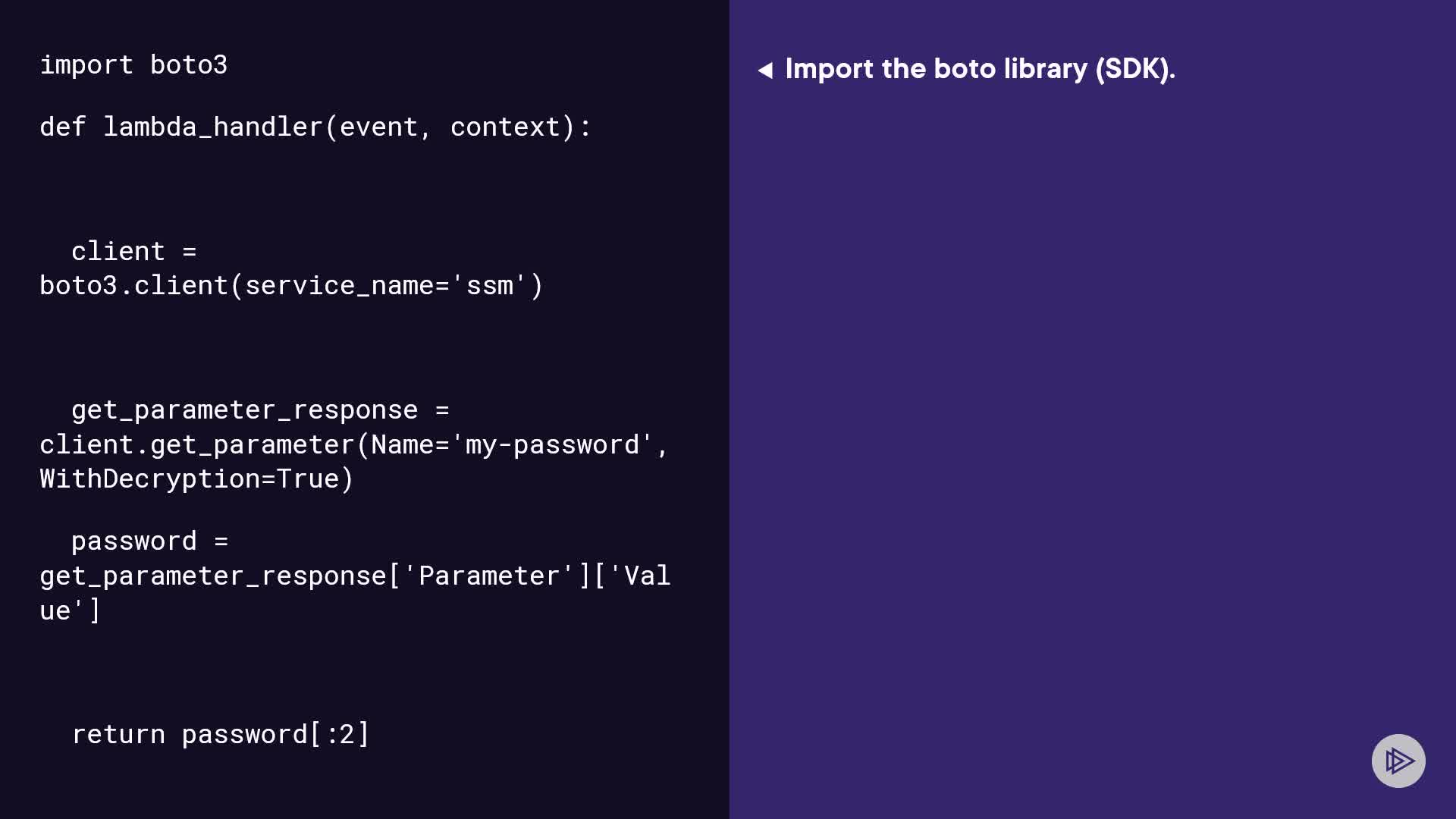Click the triangle bullet beside the Import note
This screenshot has height=819, width=1456.
tap(765, 71)
